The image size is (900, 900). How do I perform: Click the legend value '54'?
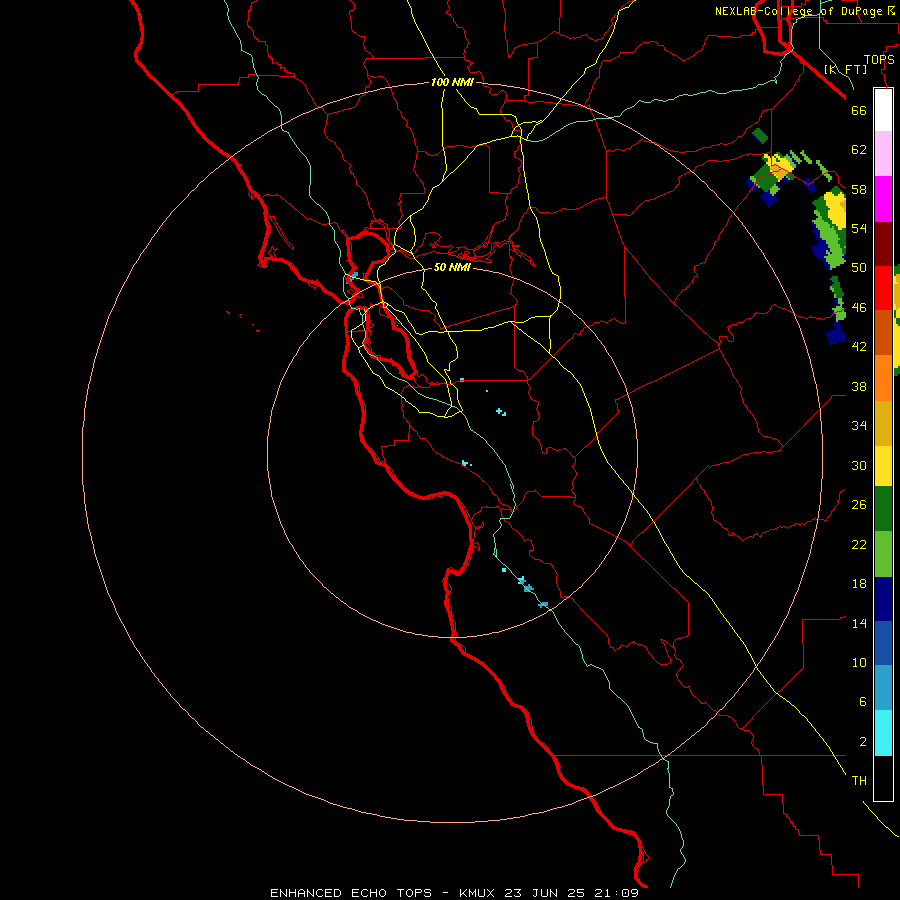[x=859, y=228]
